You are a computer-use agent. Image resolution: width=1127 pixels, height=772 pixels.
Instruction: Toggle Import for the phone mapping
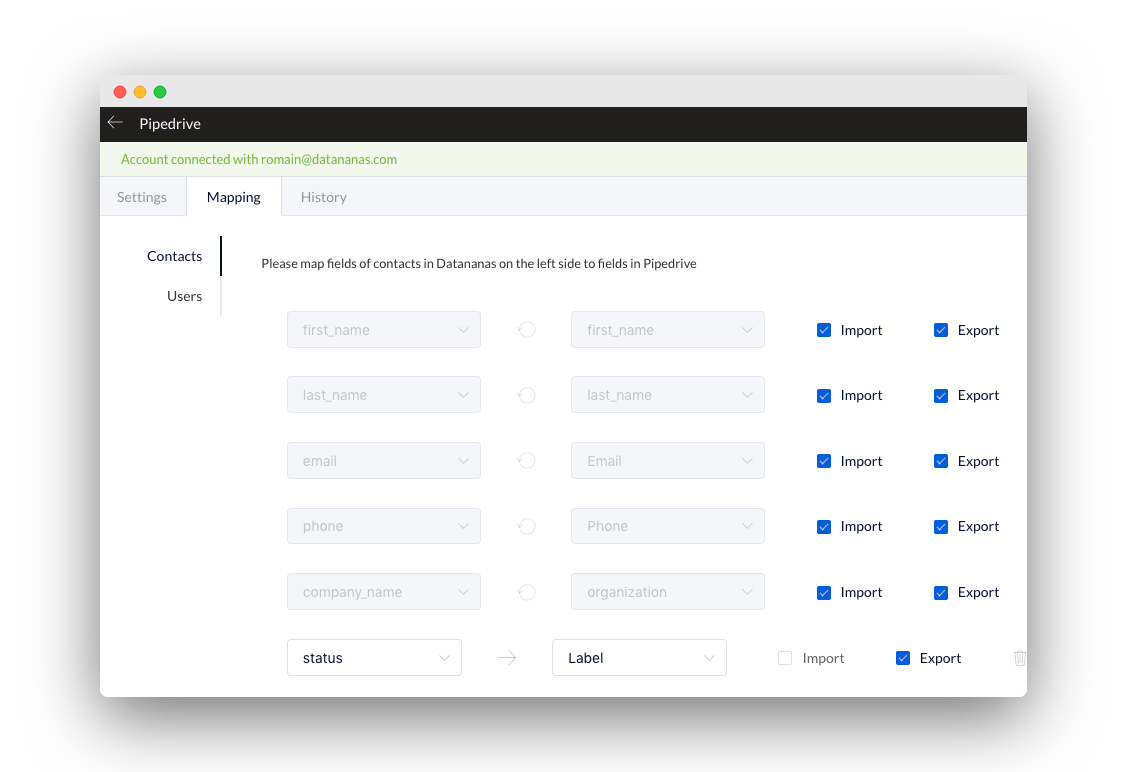(x=824, y=526)
